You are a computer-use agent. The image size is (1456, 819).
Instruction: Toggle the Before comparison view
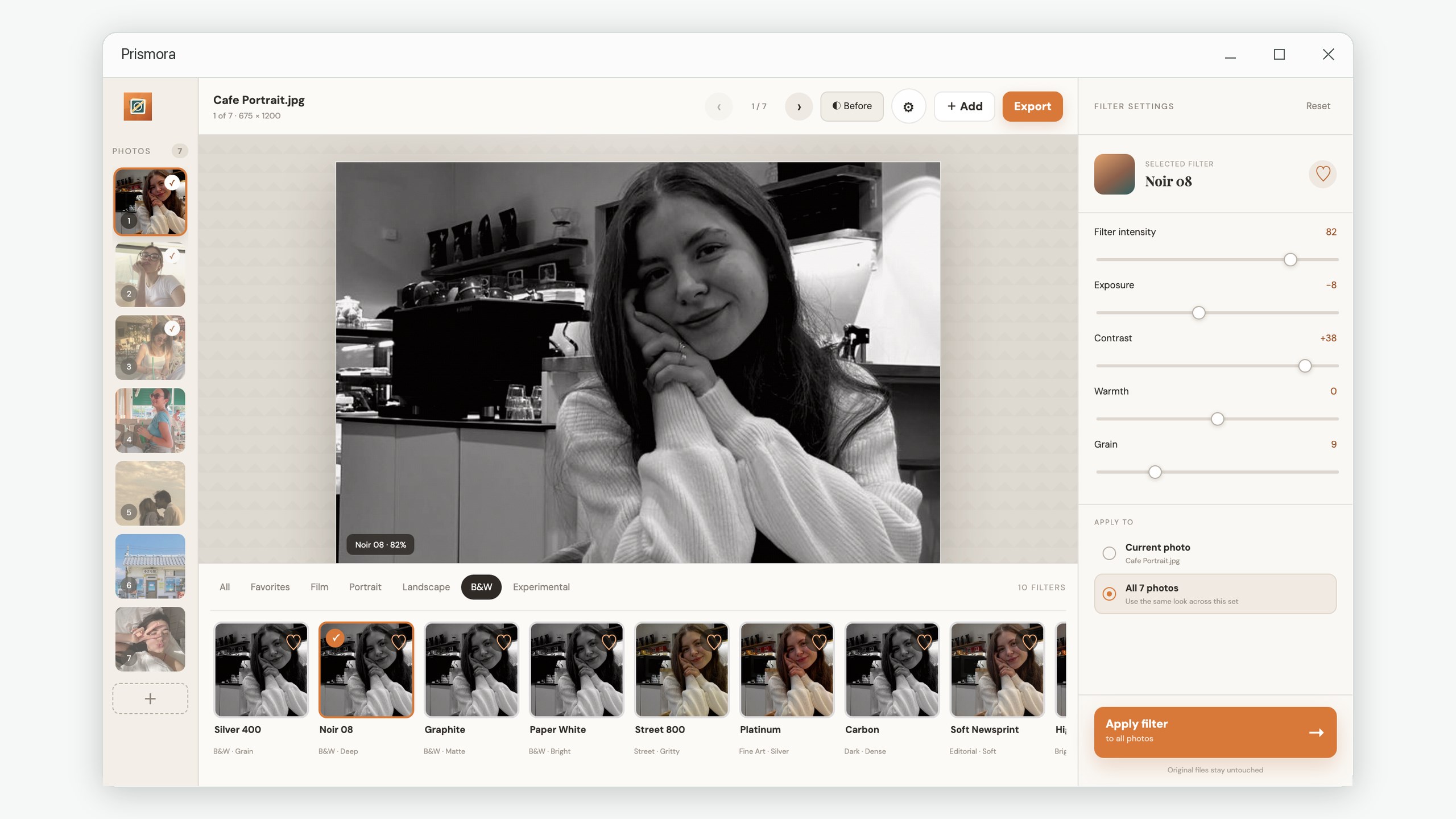coord(851,106)
